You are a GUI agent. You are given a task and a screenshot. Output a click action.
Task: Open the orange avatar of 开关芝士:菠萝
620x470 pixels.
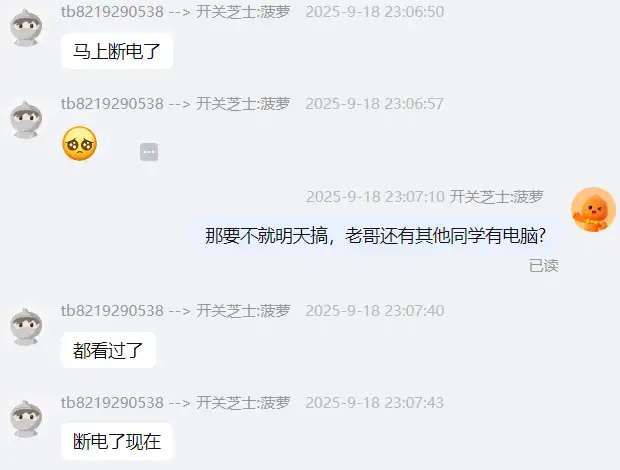593,210
